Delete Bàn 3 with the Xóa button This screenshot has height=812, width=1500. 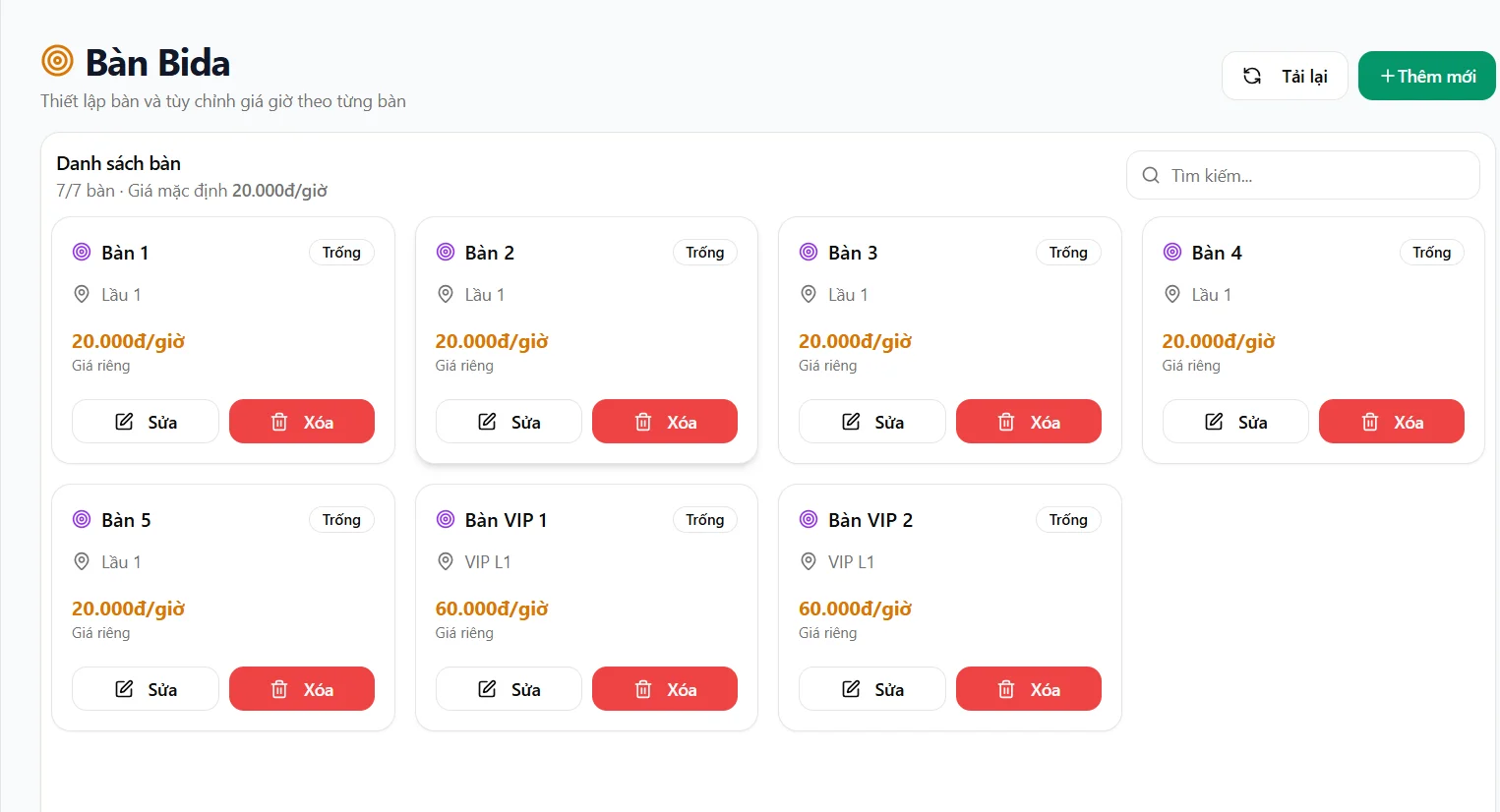click(x=1029, y=422)
